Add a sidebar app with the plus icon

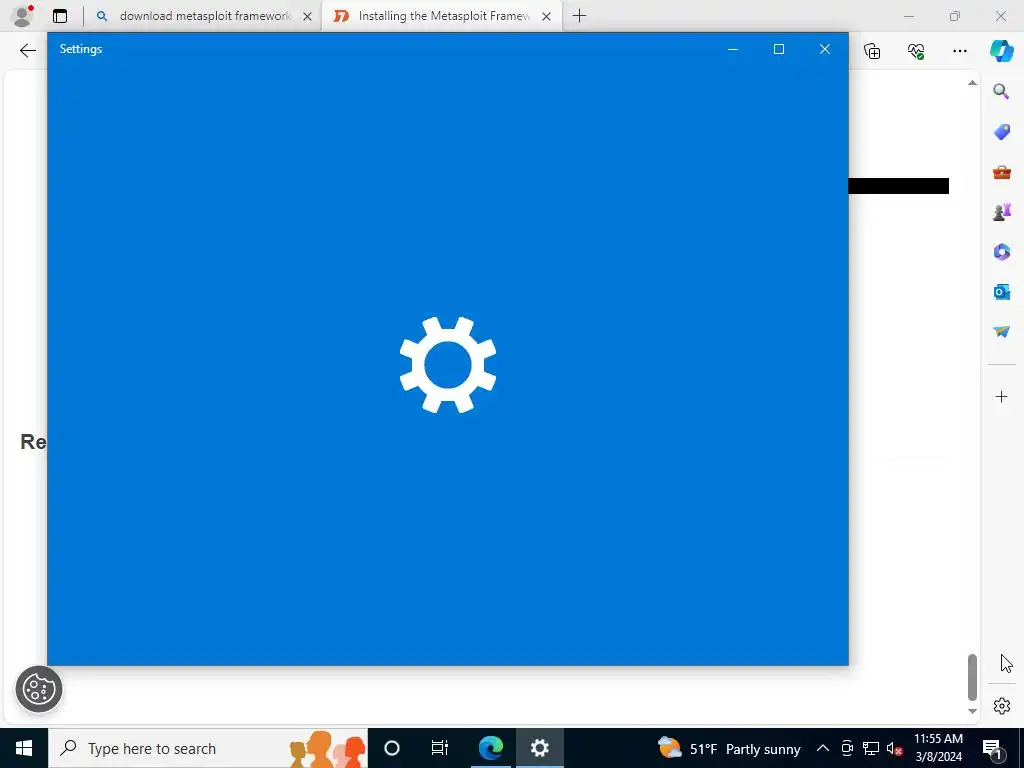coord(1001,396)
